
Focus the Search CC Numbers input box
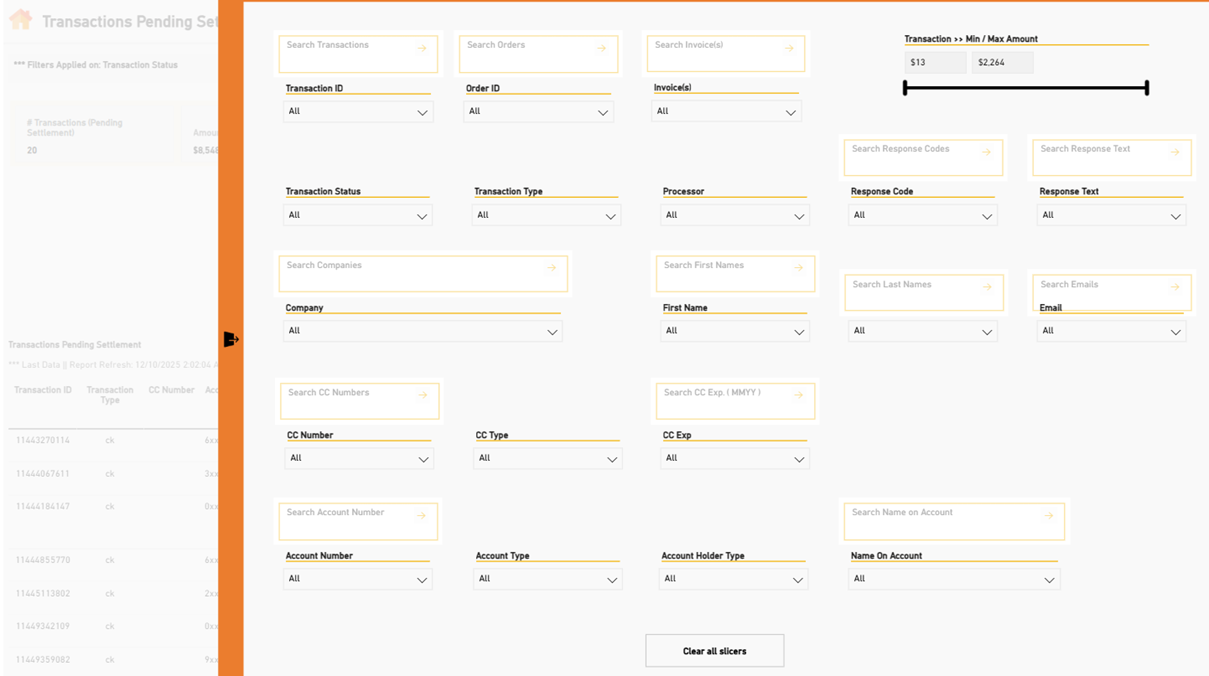(x=360, y=401)
